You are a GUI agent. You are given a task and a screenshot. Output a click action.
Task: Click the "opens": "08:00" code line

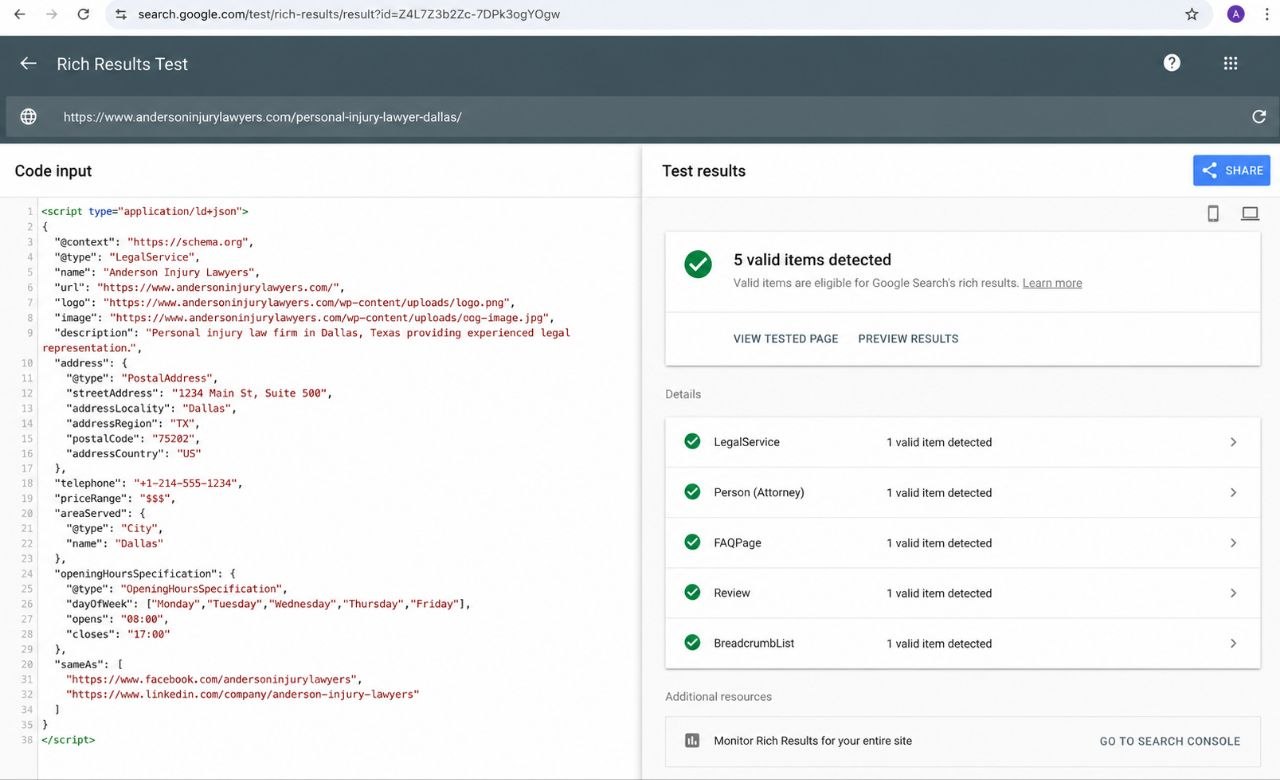(118, 619)
